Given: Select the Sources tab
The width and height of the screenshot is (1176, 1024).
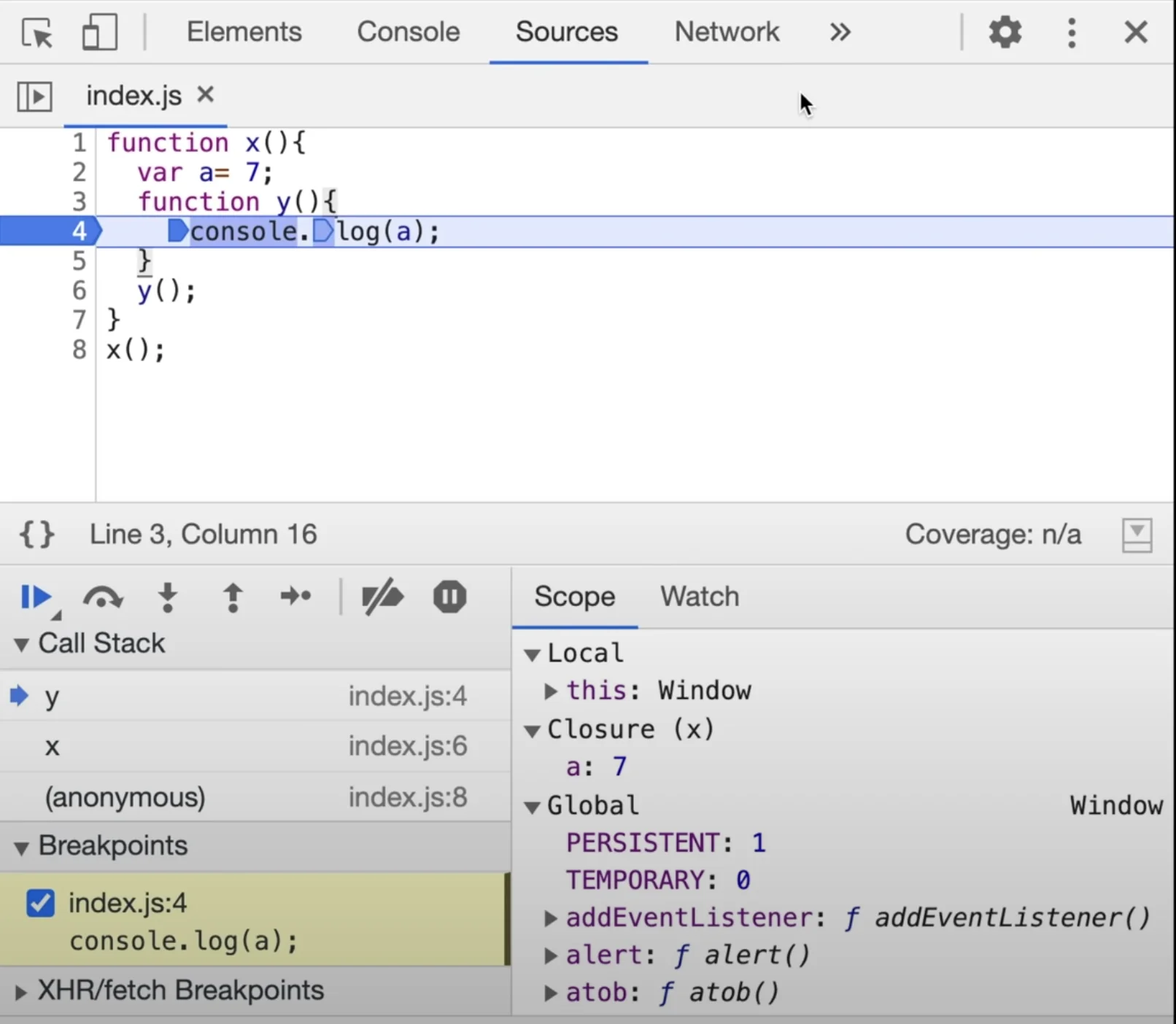Looking at the screenshot, I should [x=567, y=32].
